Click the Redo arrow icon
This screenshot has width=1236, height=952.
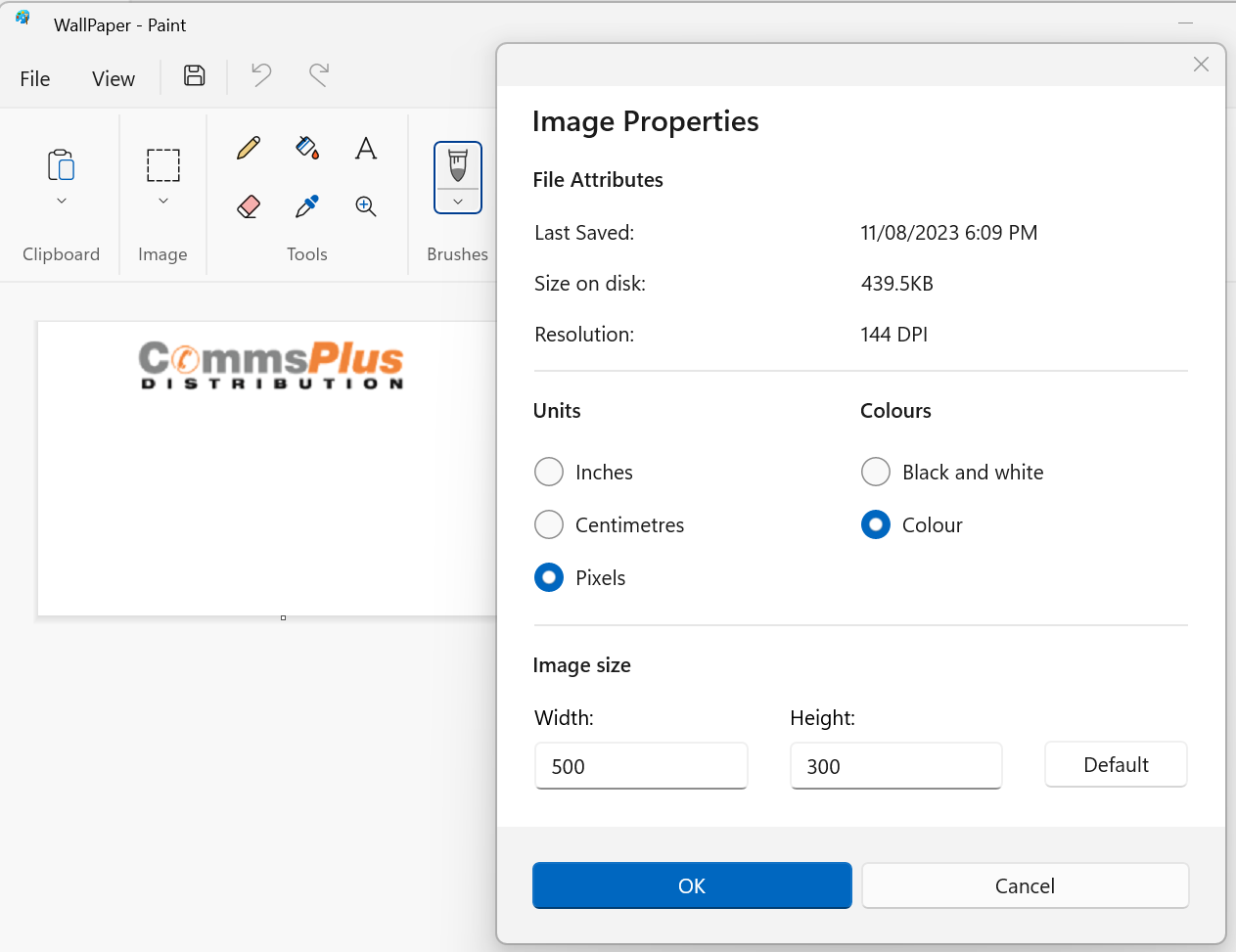coord(319,74)
